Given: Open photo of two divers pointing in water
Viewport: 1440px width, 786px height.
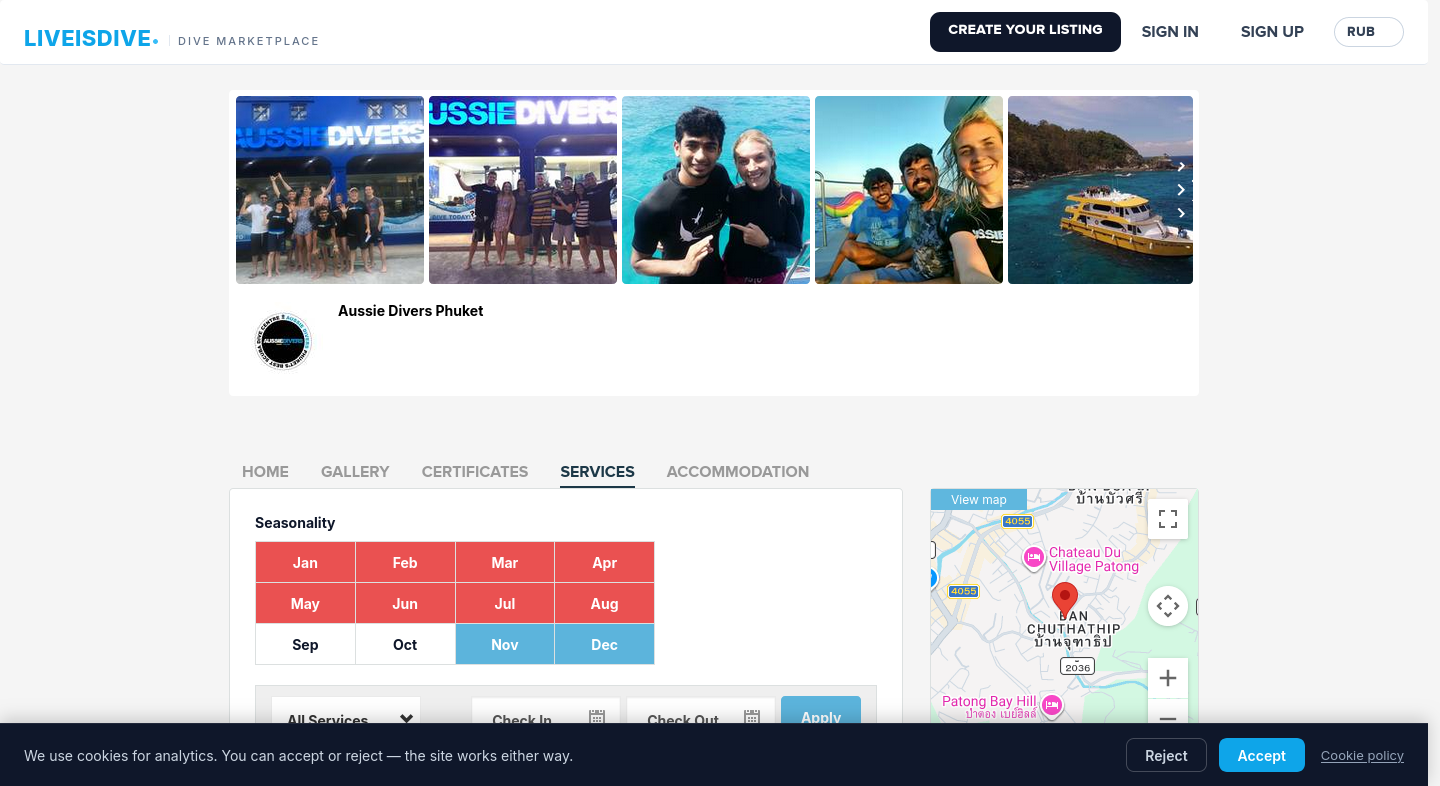Looking at the screenshot, I should pos(716,190).
